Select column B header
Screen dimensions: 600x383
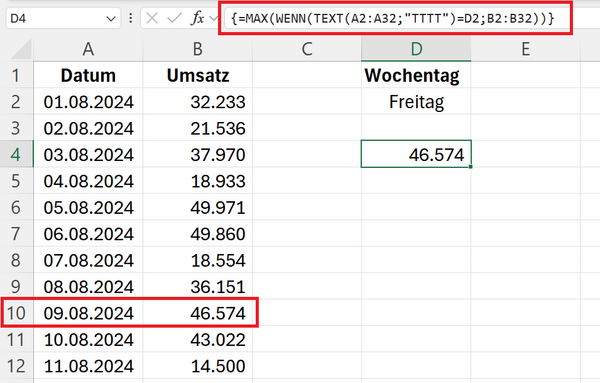coord(197,49)
